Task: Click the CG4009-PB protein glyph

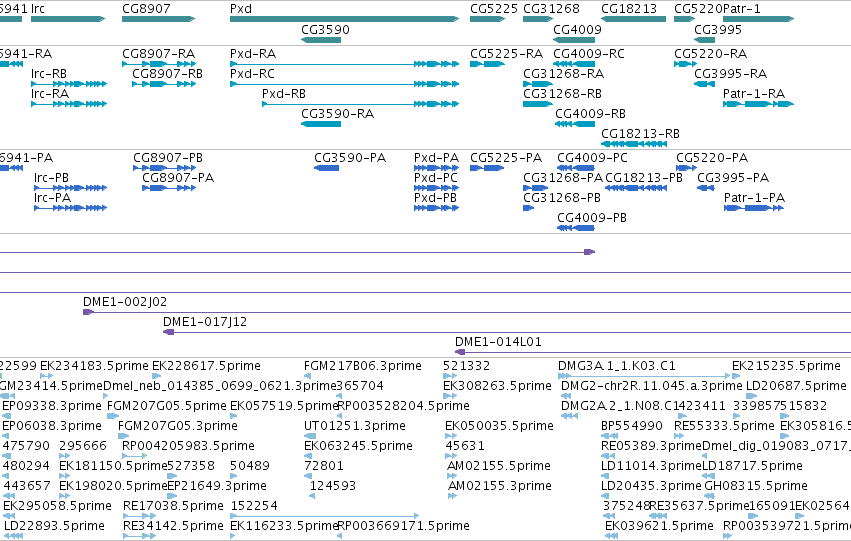Action: [x=576, y=228]
